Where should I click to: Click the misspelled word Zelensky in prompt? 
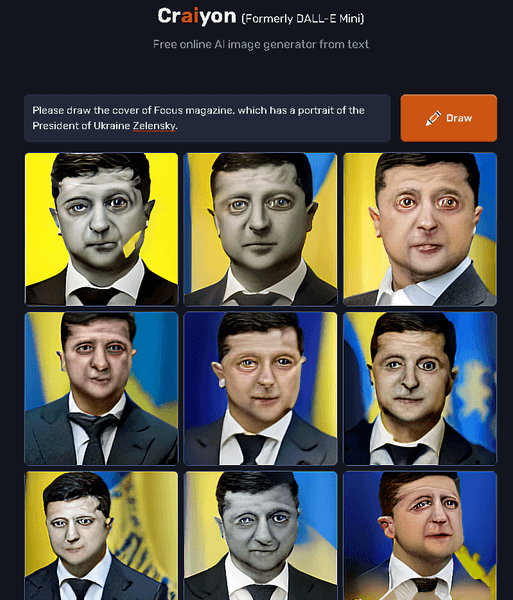154,126
